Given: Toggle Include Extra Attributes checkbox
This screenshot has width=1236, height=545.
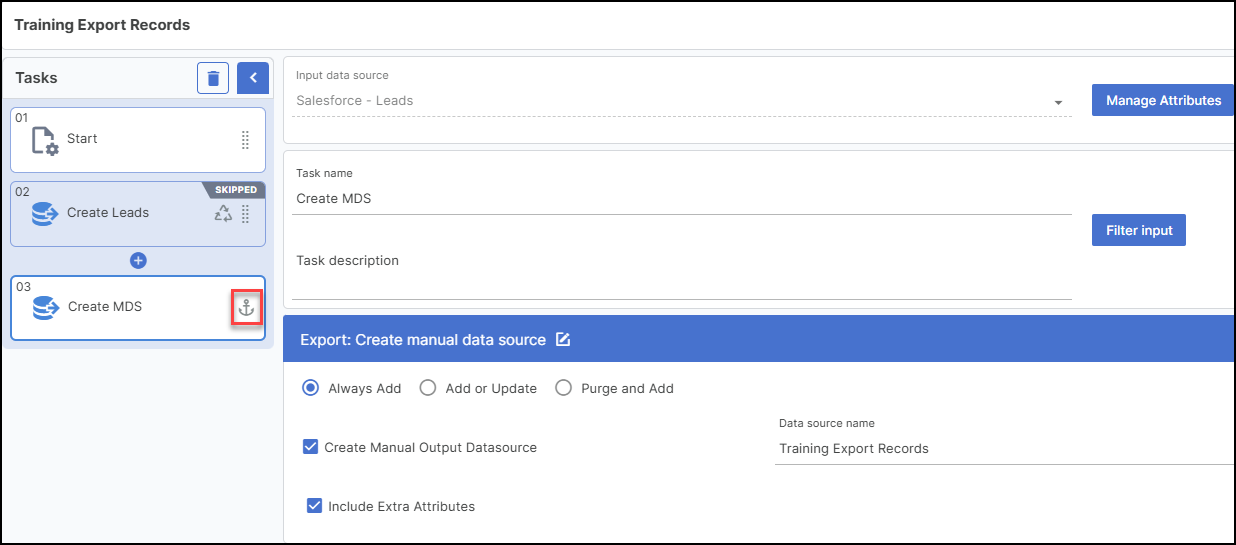Looking at the screenshot, I should click(x=315, y=506).
